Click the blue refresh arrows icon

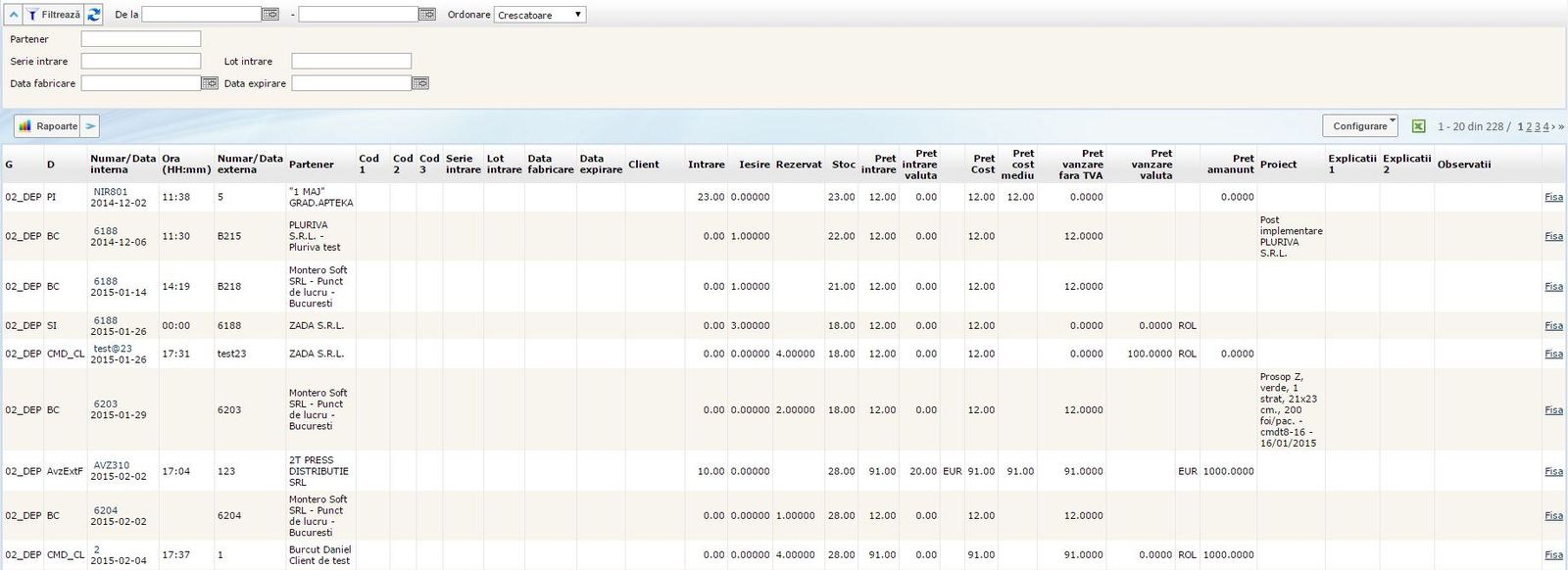point(94,15)
